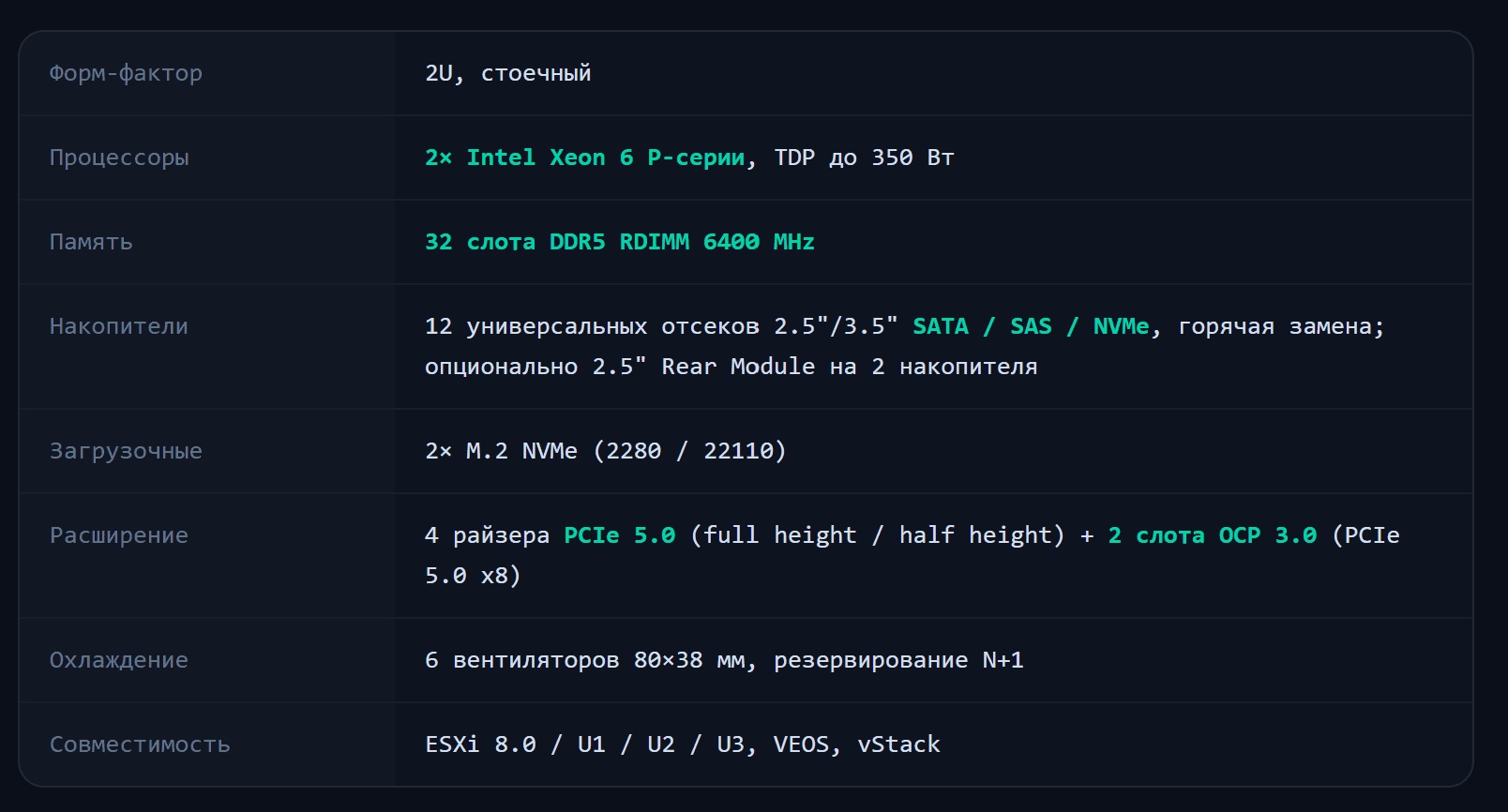Click TDP до 350 Вт text
1508x812 pixels.
[864, 158]
